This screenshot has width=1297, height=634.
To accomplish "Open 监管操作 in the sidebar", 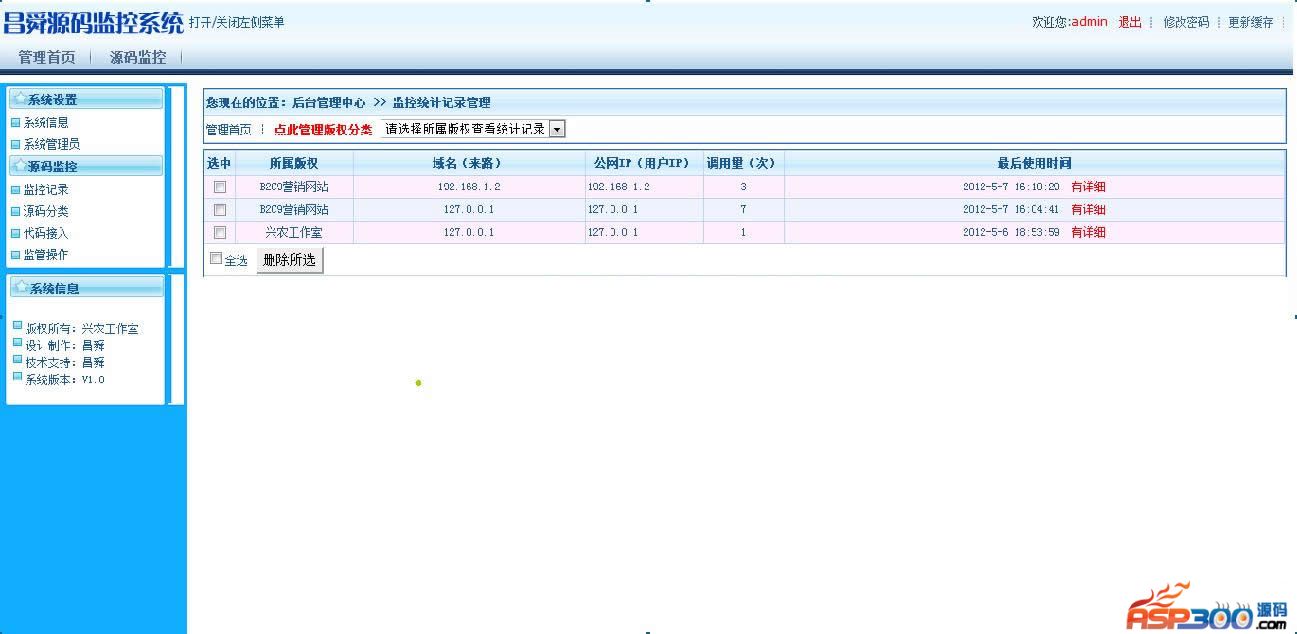I will coord(46,255).
